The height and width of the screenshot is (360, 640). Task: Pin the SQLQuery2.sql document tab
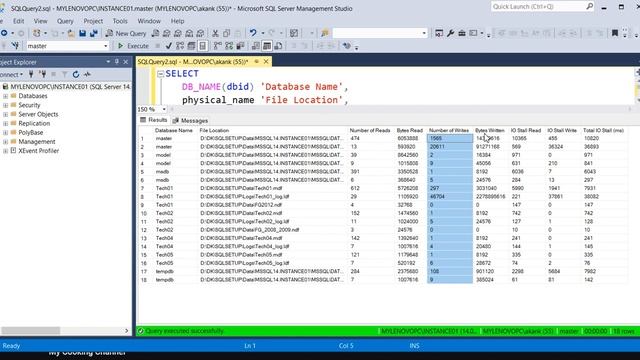tap(257, 62)
